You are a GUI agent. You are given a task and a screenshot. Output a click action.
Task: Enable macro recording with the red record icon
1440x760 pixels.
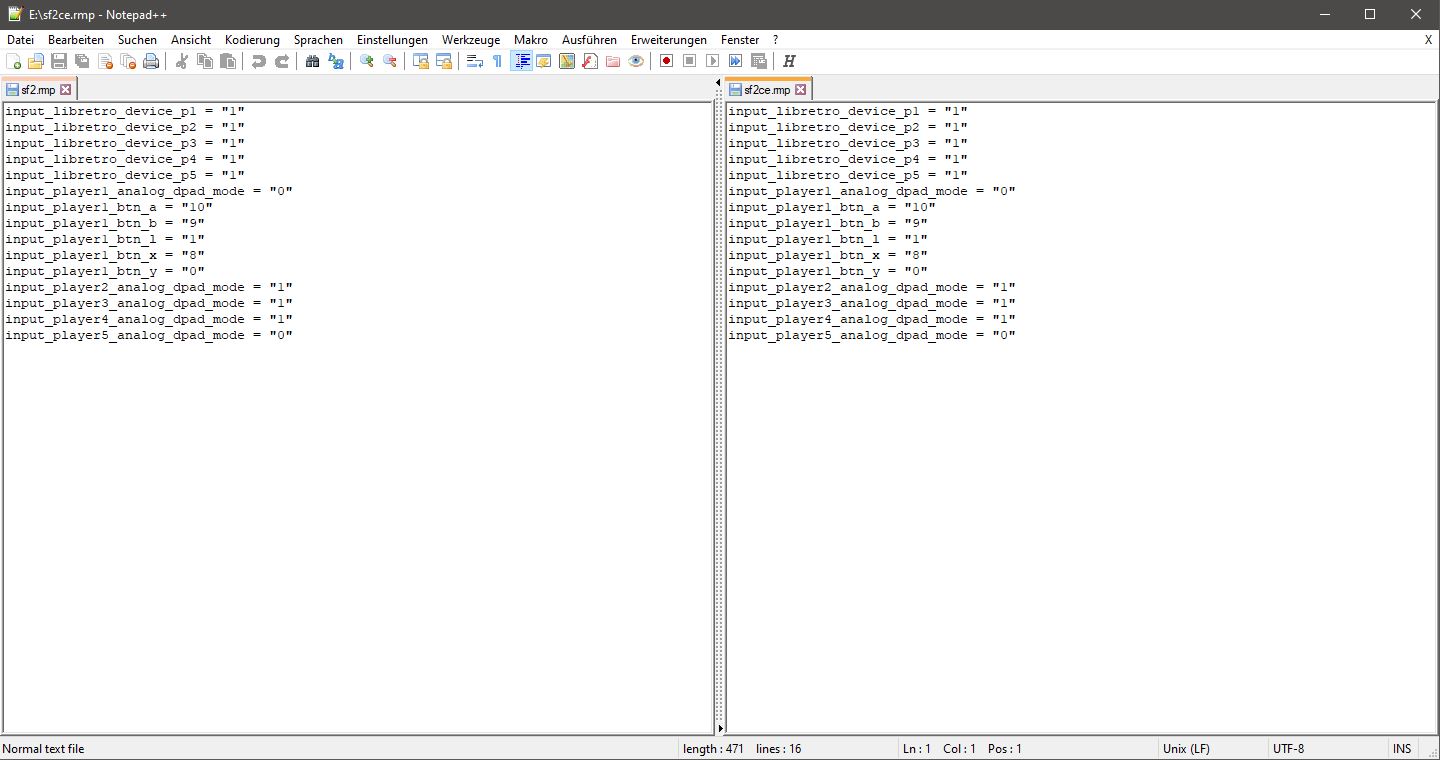tap(665, 61)
